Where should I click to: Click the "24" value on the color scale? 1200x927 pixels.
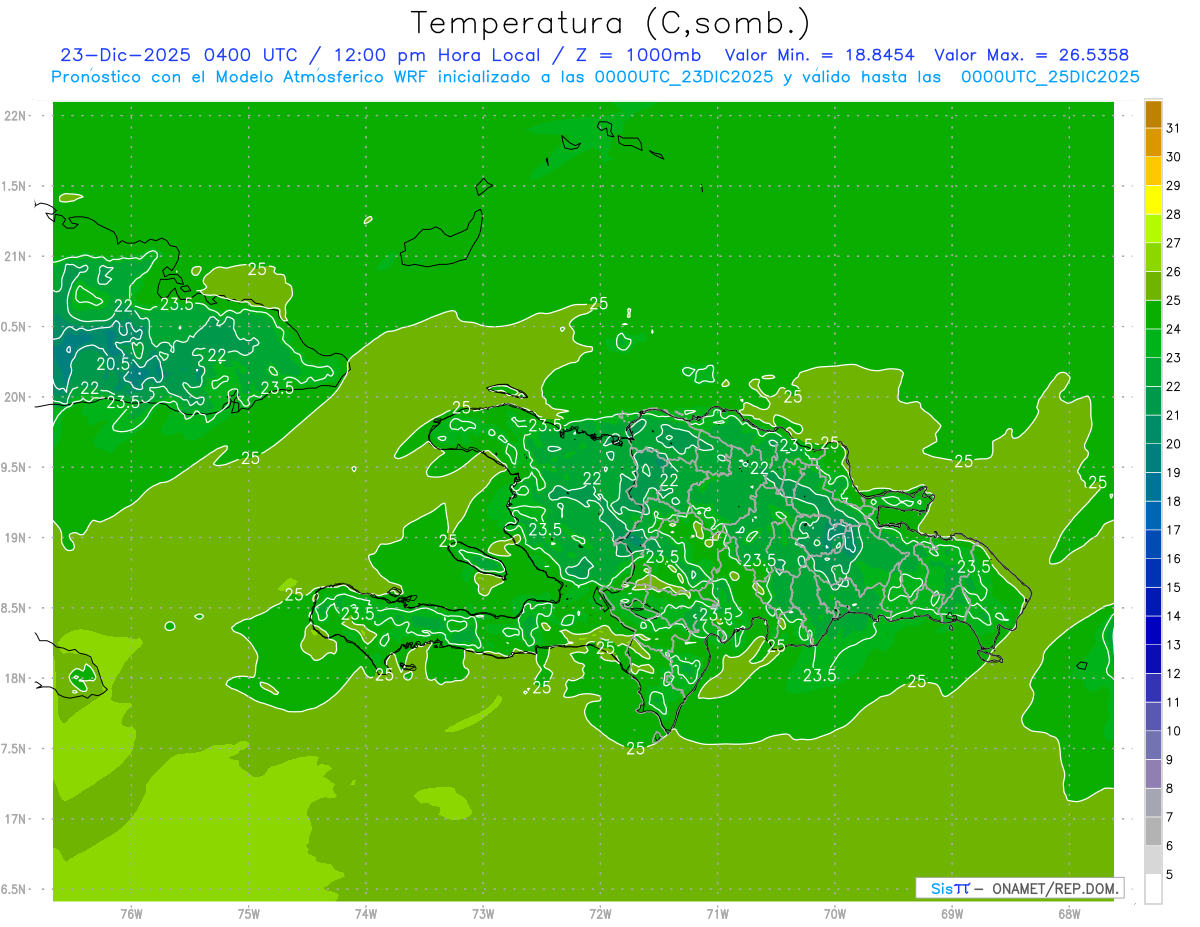click(x=1174, y=329)
